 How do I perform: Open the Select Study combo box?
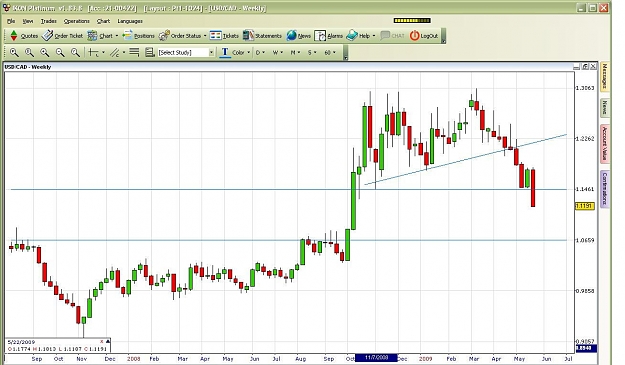point(186,53)
